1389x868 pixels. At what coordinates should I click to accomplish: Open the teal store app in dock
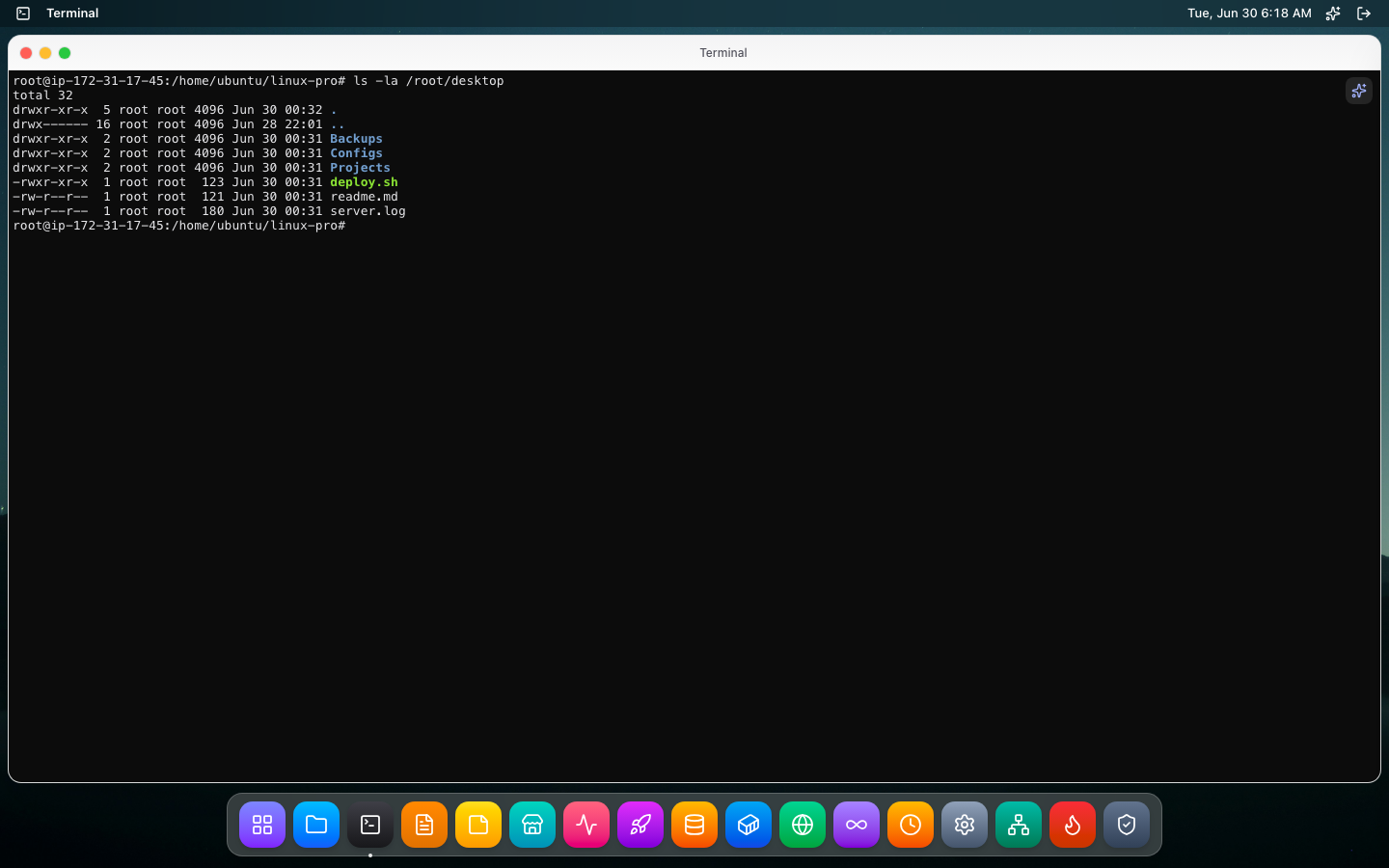pyautogui.click(x=532, y=825)
